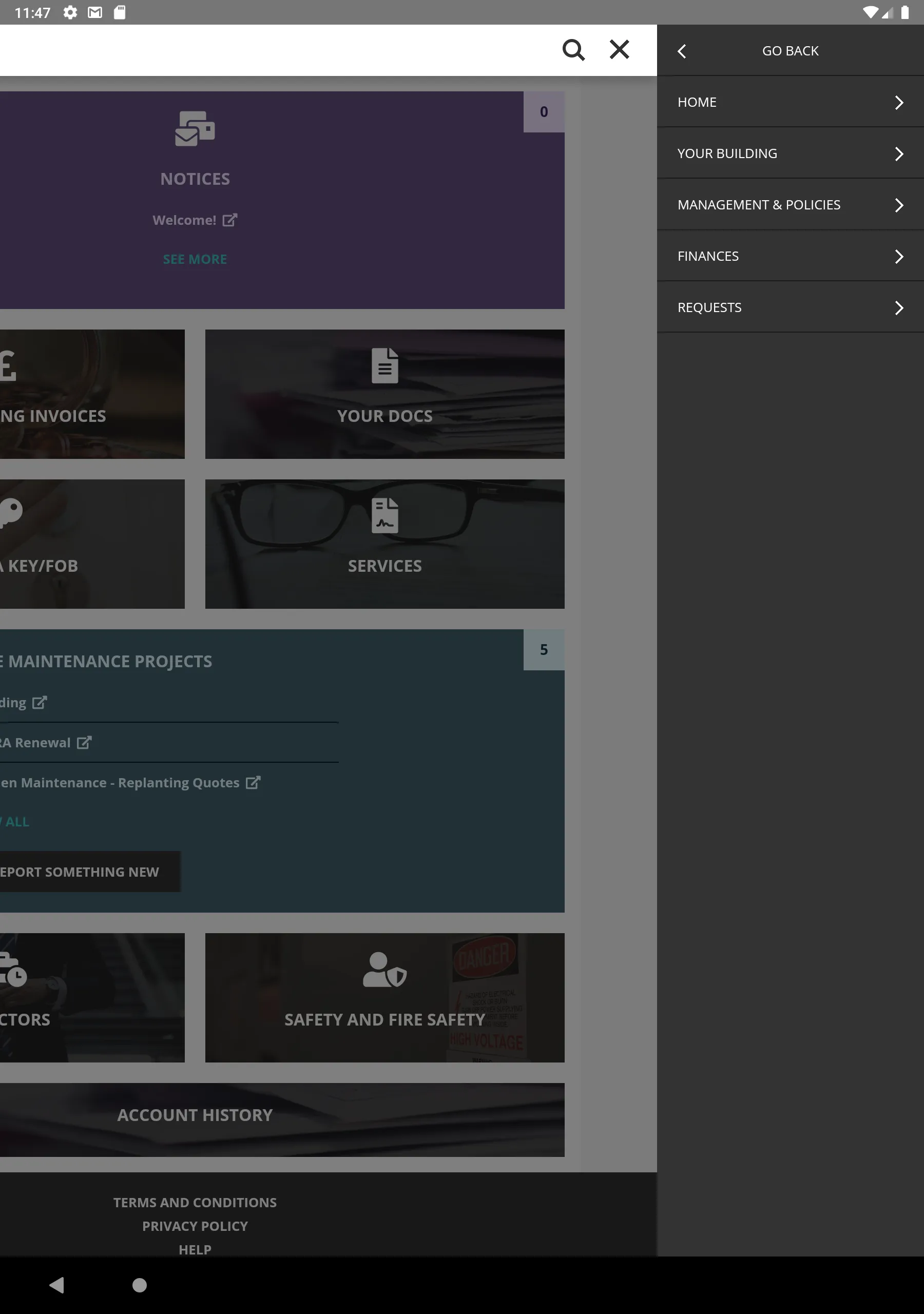
Task: Open the PRIVACY POLICY footer link
Action: click(x=195, y=1226)
